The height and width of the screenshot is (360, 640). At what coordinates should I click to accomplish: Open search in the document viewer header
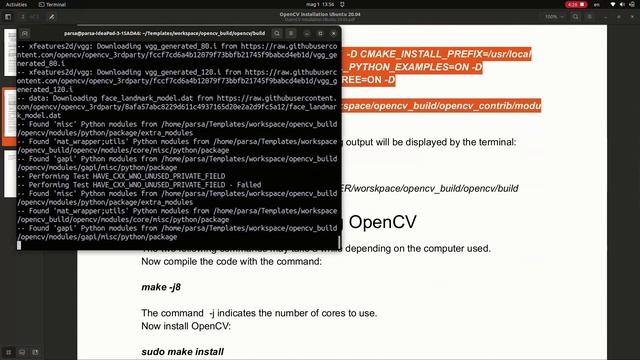tap(576, 17)
